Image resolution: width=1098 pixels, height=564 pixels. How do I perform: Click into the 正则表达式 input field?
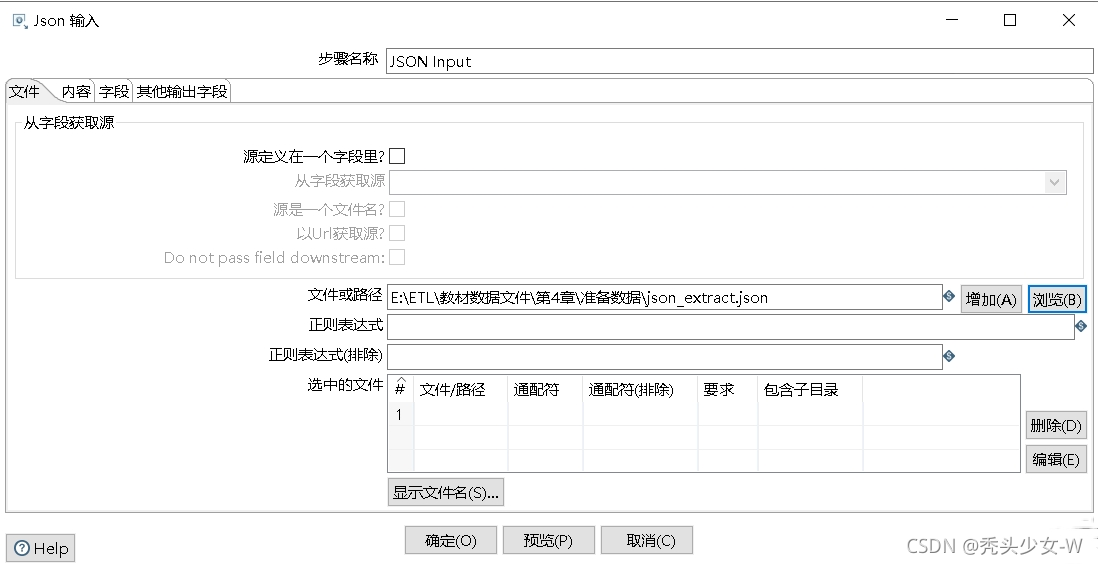(x=730, y=326)
